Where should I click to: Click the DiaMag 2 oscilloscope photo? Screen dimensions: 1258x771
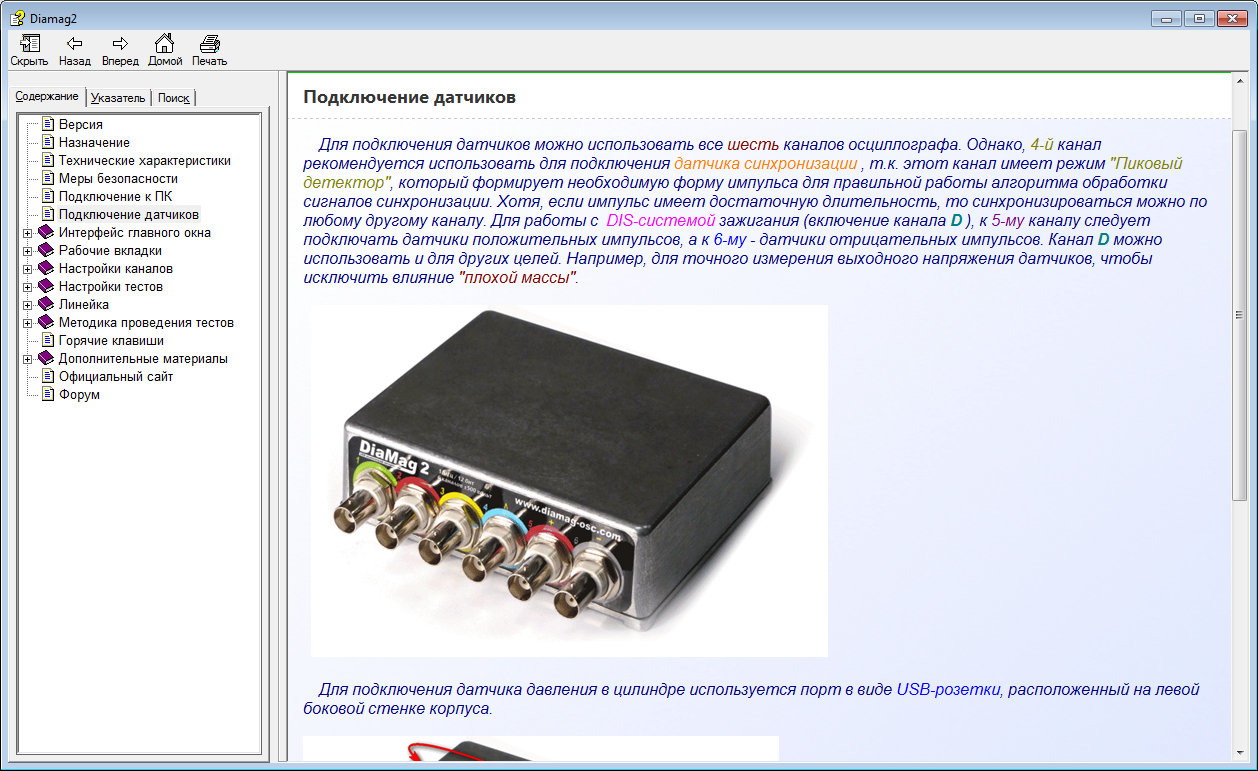(569, 481)
